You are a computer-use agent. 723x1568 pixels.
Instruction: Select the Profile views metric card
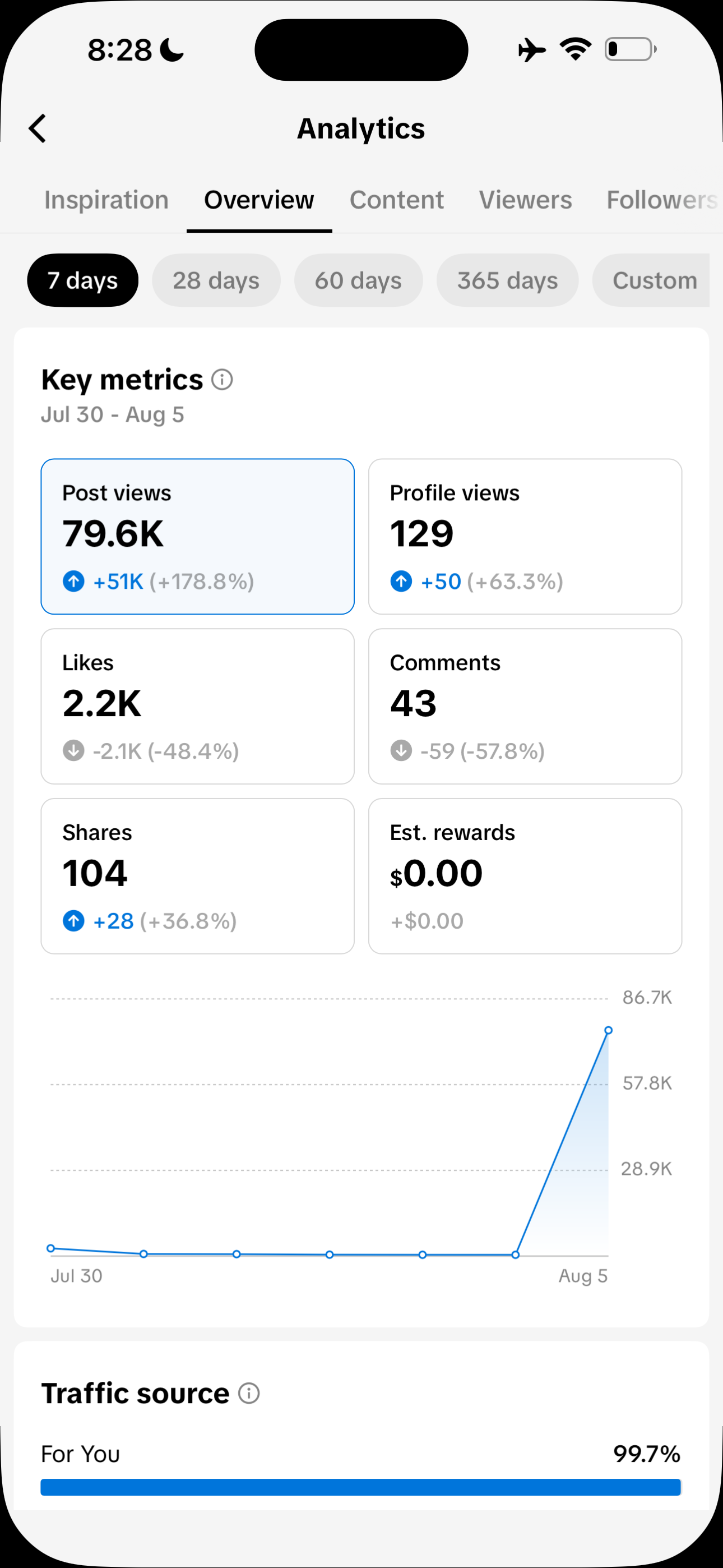point(525,537)
